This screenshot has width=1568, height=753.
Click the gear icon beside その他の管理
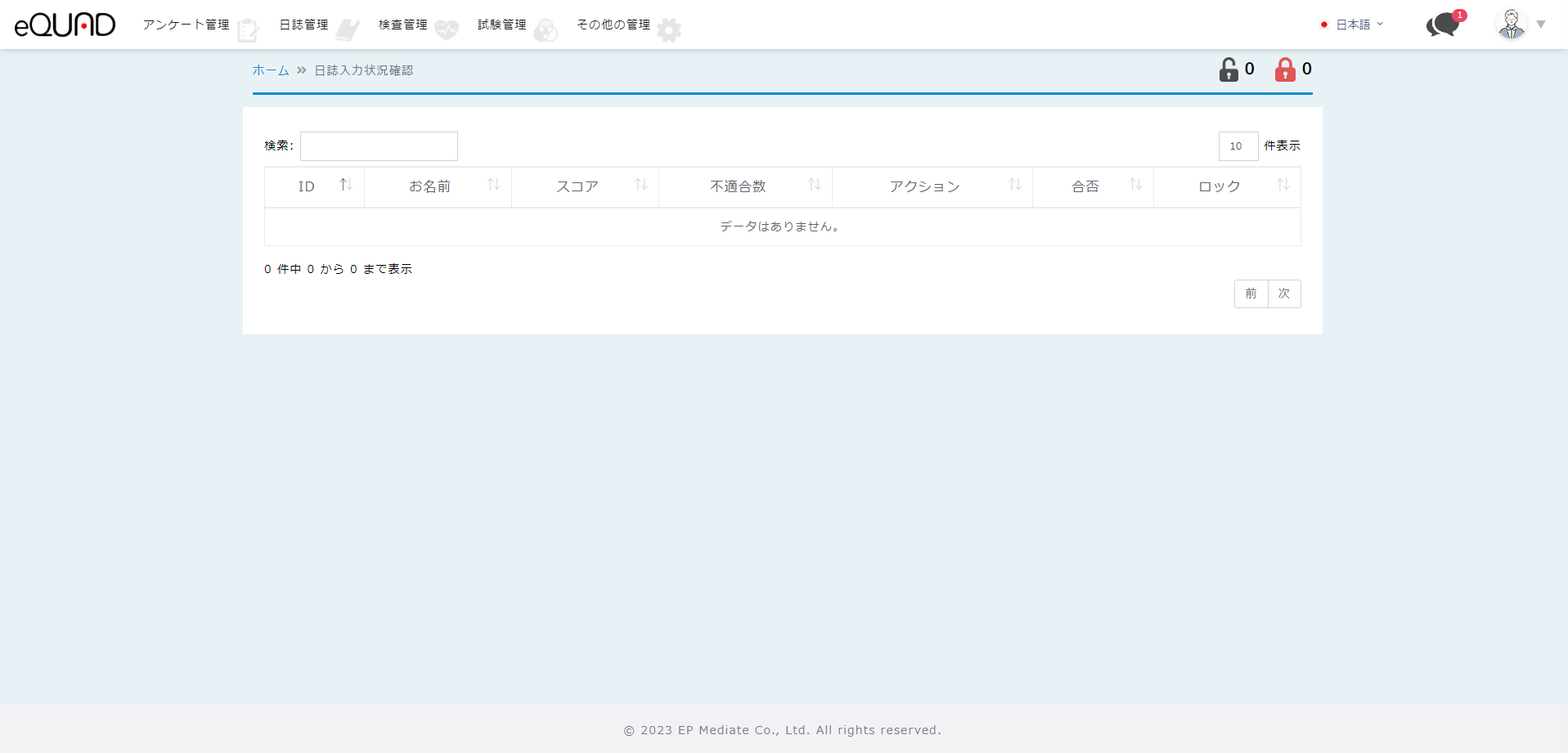(x=669, y=30)
